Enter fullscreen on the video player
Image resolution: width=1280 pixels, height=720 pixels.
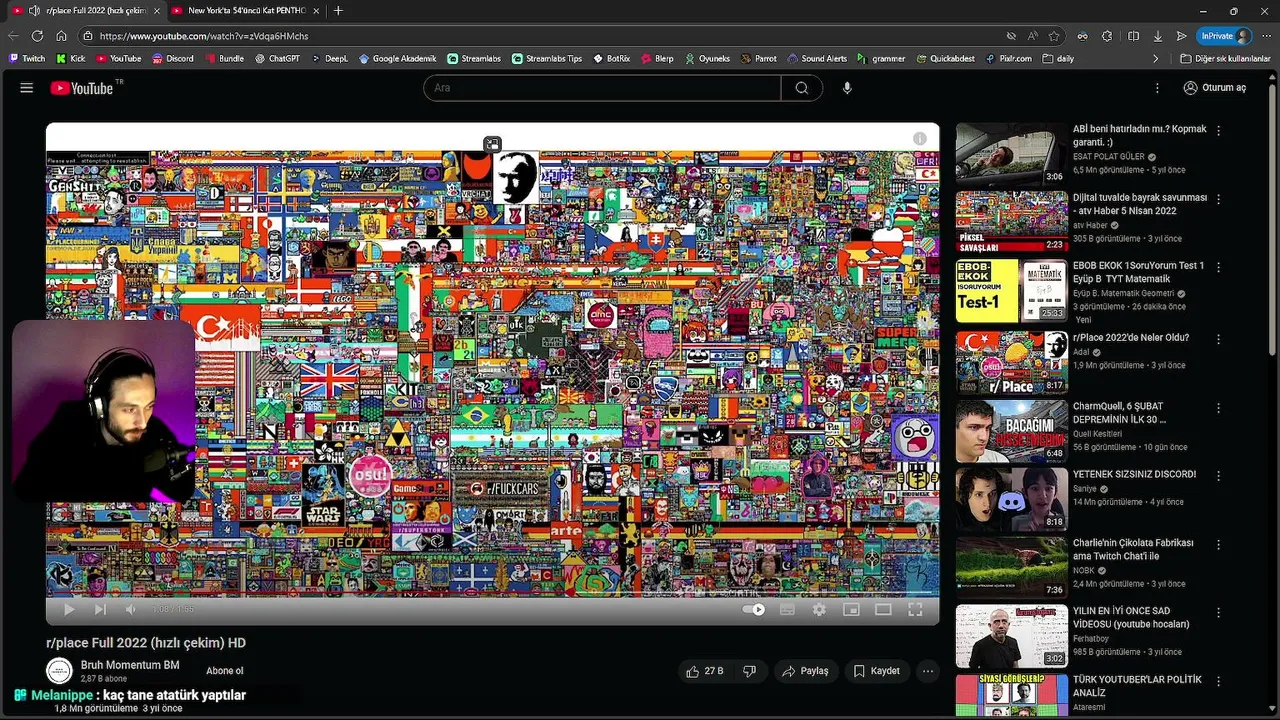915,609
